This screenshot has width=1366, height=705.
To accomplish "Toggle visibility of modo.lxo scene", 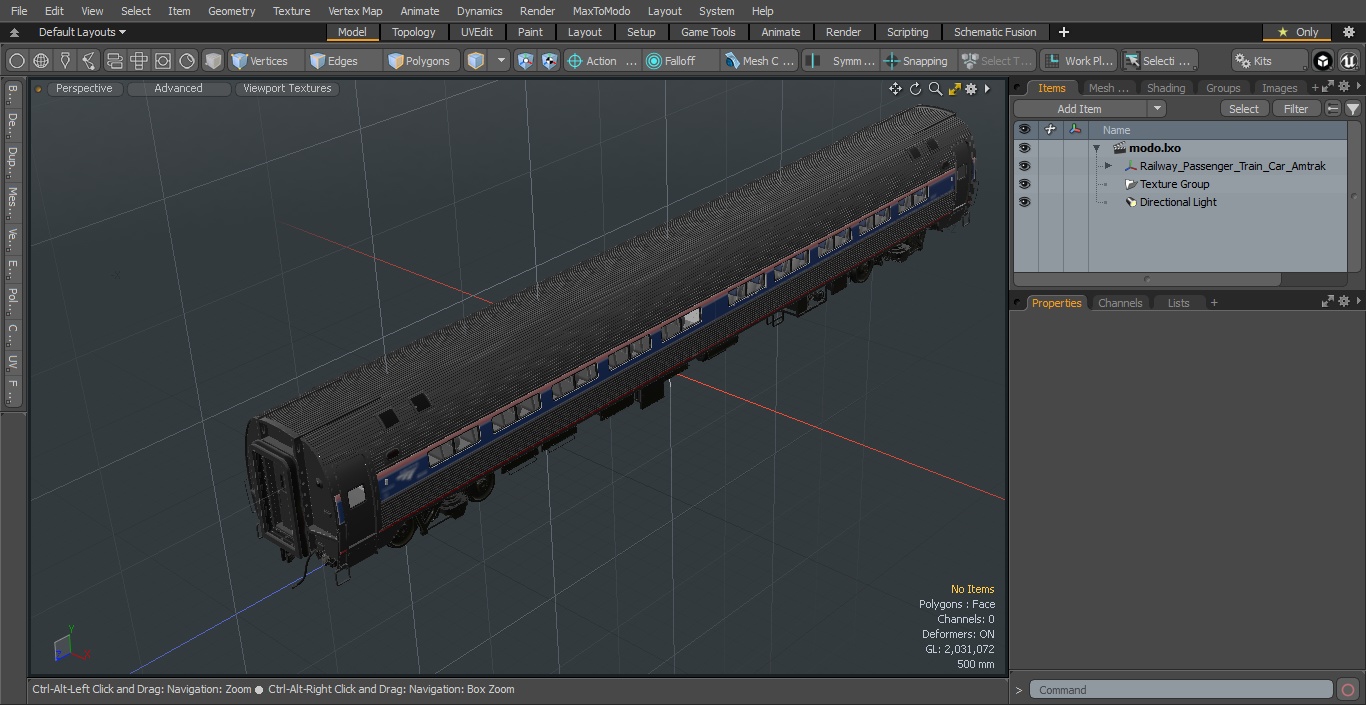I will point(1024,148).
